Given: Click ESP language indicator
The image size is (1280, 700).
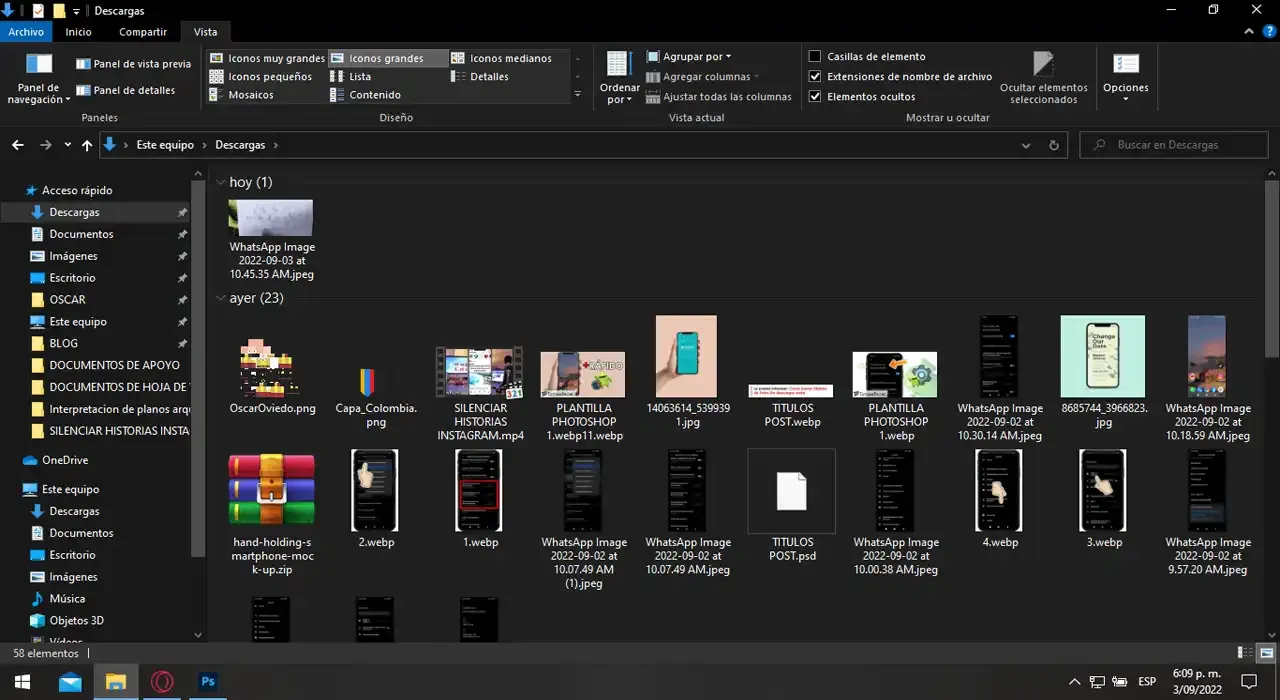Looking at the screenshot, I should pos(1147,682).
